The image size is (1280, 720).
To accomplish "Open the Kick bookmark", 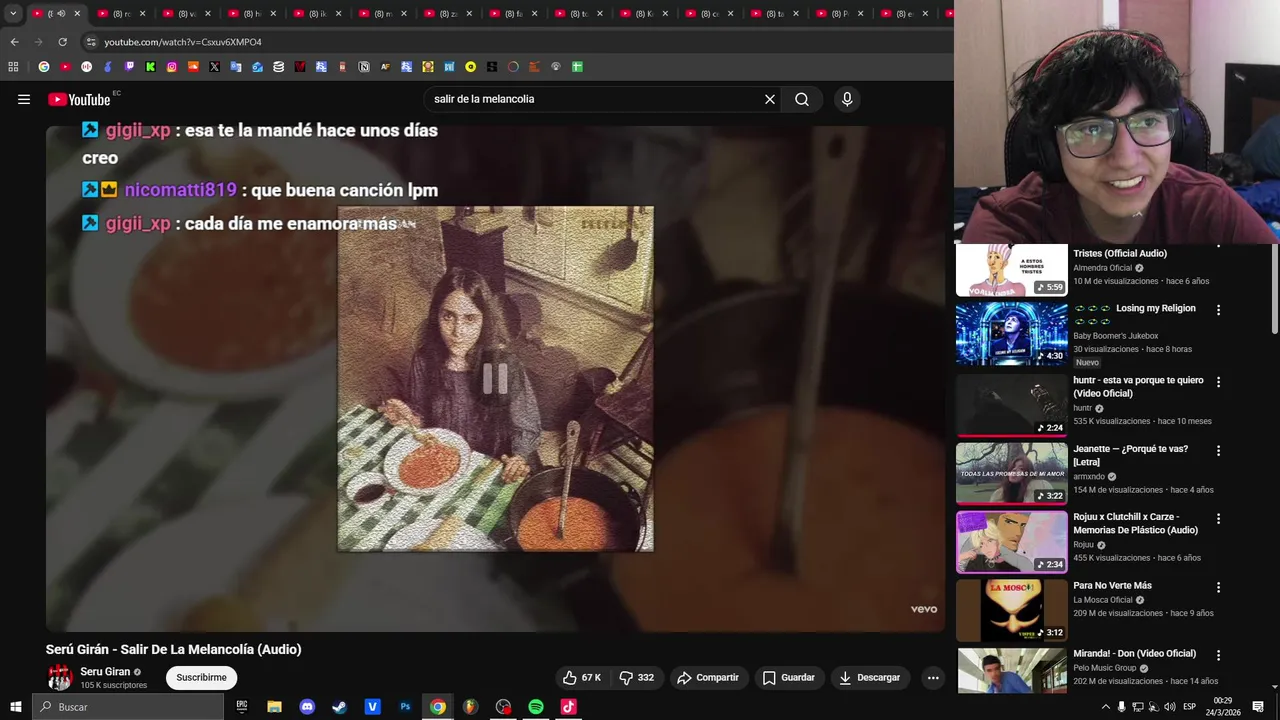I will point(150,67).
